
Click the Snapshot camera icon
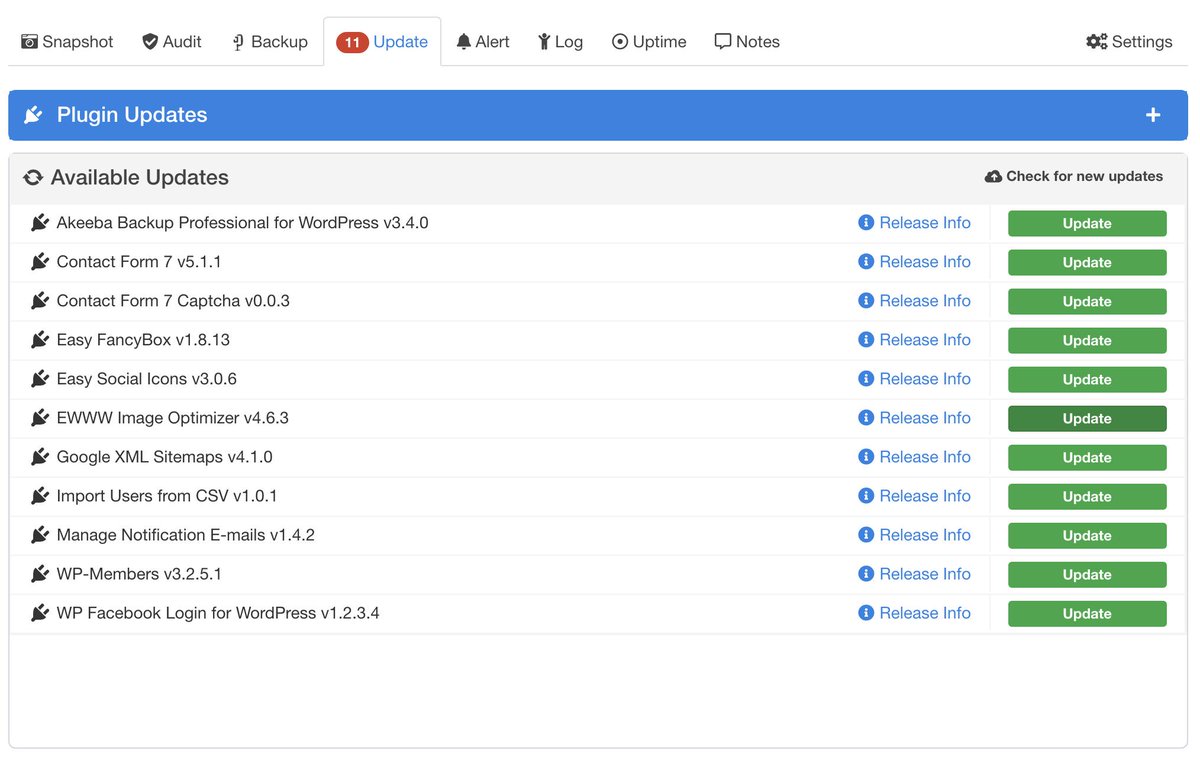[28, 41]
